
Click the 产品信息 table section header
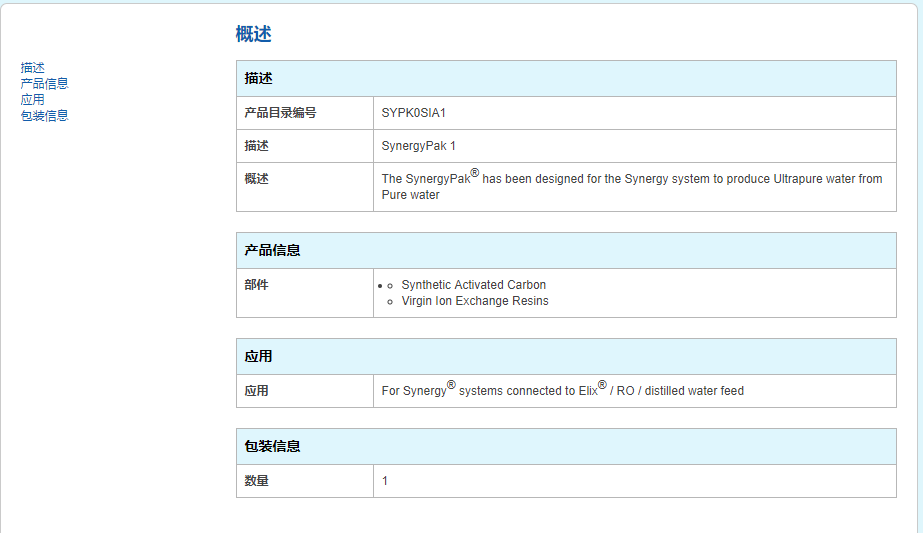click(x=272, y=250)
